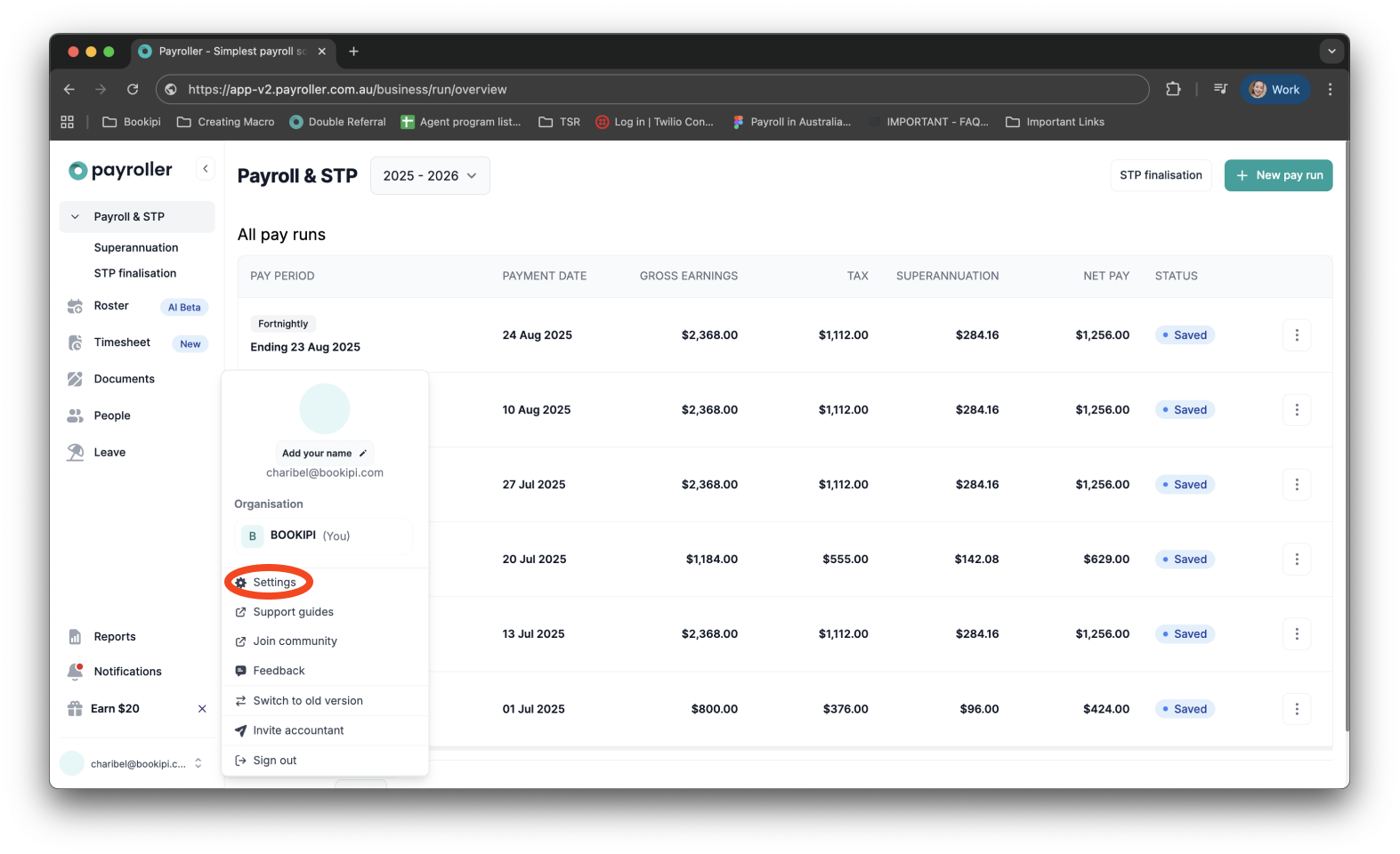
Task: Open Superannuation in sidebar
Action: (x=136, y=247)
